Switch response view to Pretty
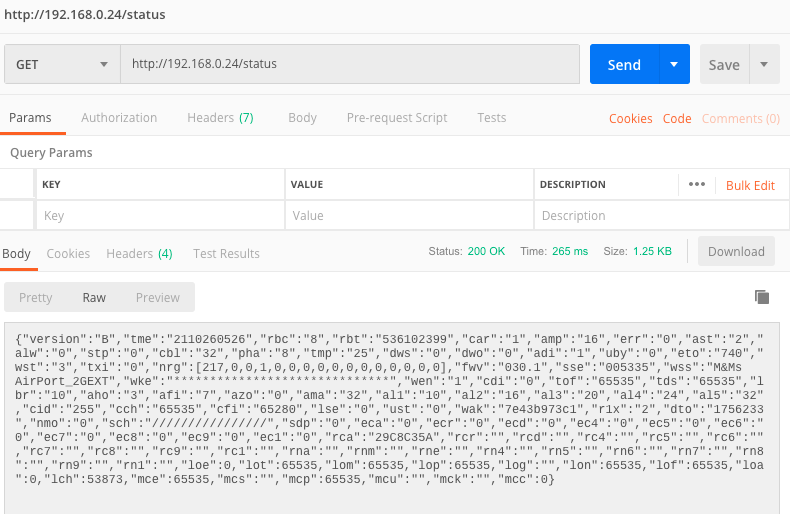The image size is (791, 514). tap(36, 297)
